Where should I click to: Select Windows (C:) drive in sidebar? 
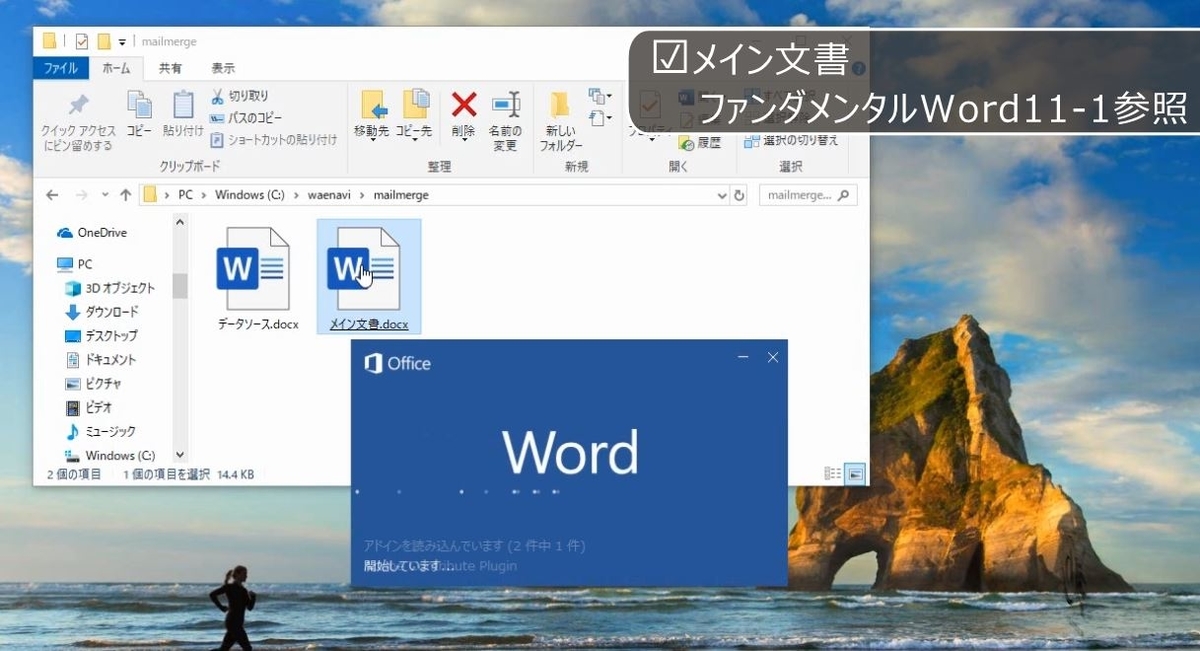(x=110, y=456)
